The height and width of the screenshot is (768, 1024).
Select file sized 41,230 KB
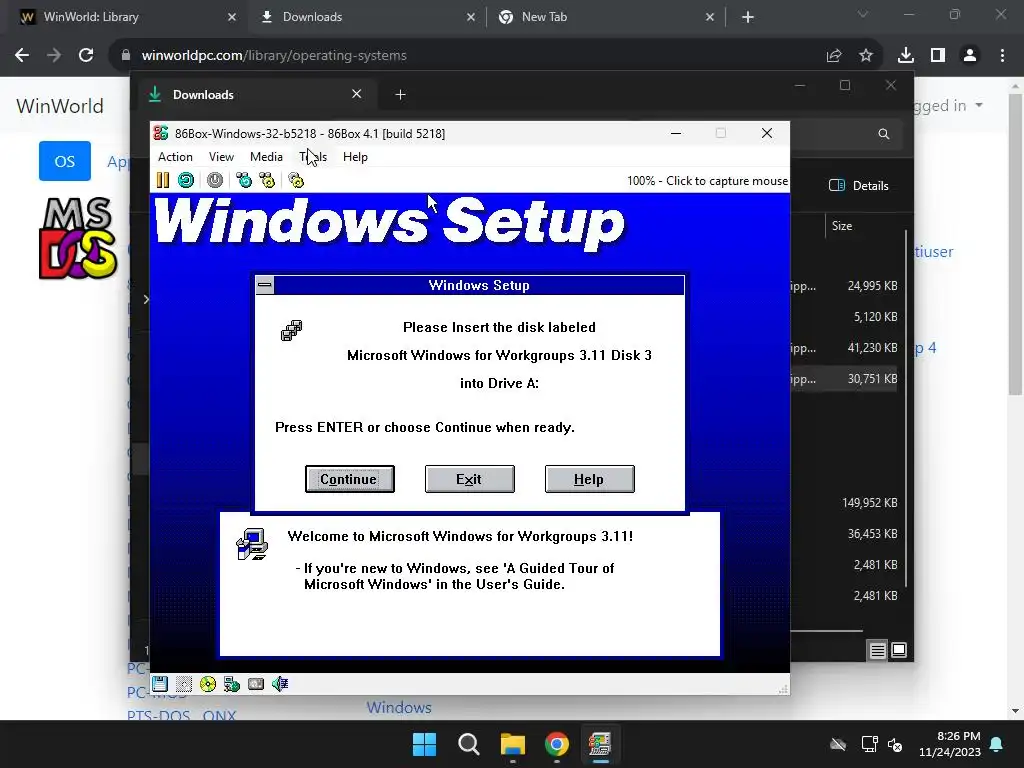(x=872, y=348)
